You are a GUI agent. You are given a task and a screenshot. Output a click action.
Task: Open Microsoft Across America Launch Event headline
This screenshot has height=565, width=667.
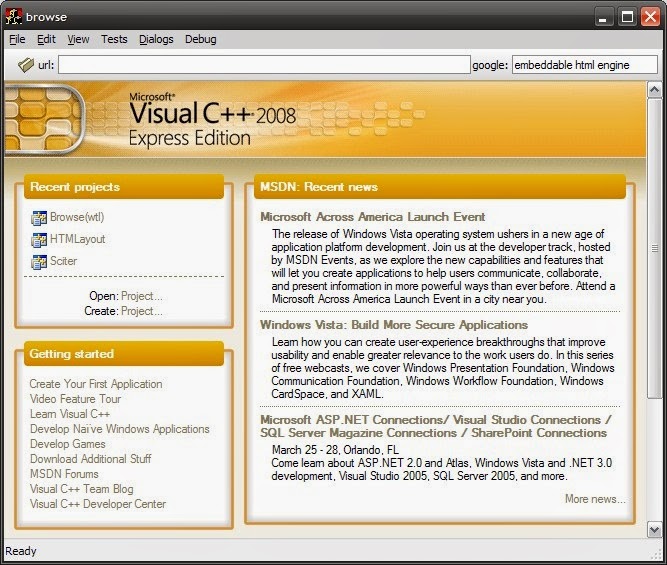(x=373, y=217)
